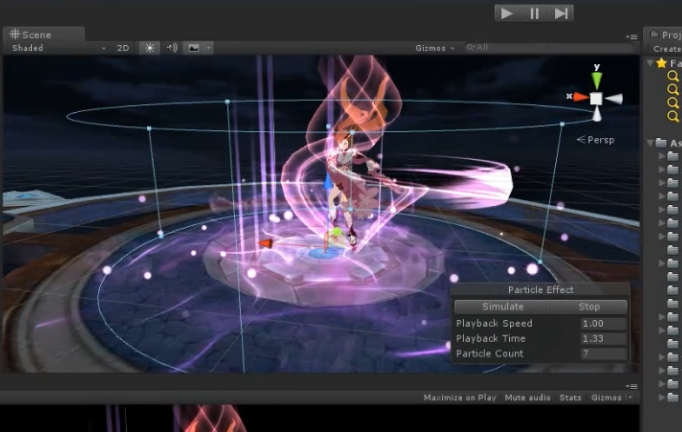
Task: Collapse the Favorites tree triangle
Action: [x=650, y=64]
